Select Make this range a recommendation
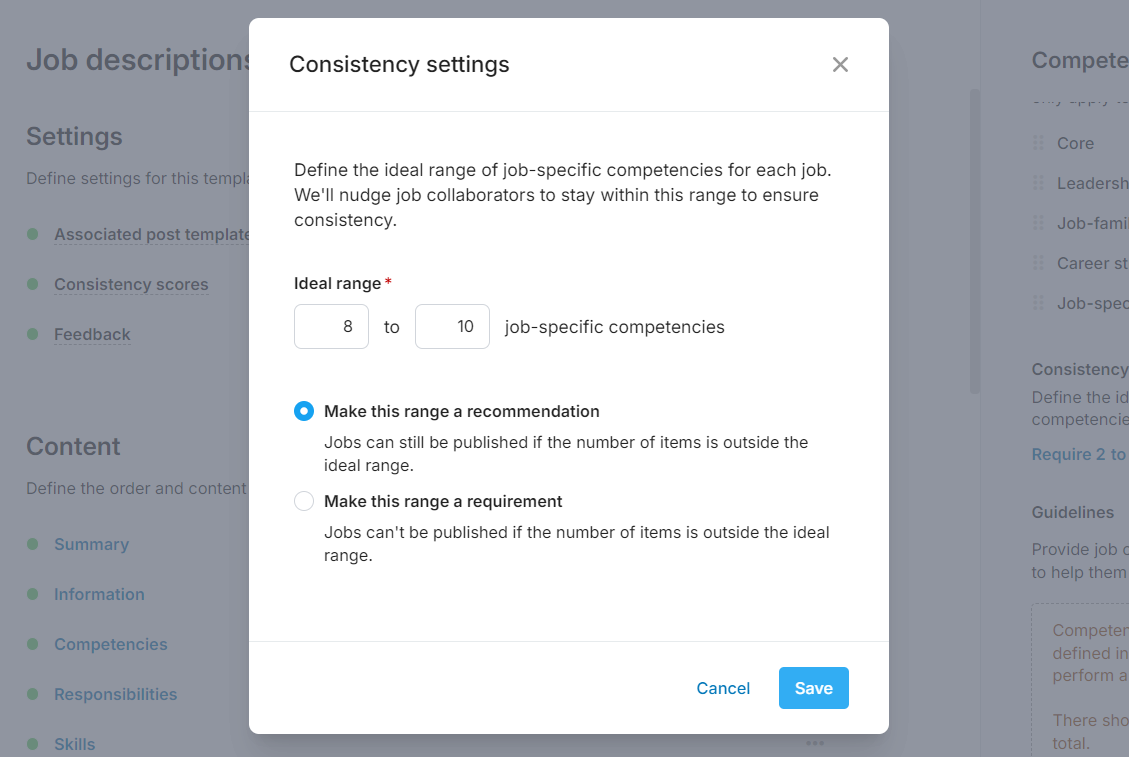The image size is (1129, 757). coord(303,410)
